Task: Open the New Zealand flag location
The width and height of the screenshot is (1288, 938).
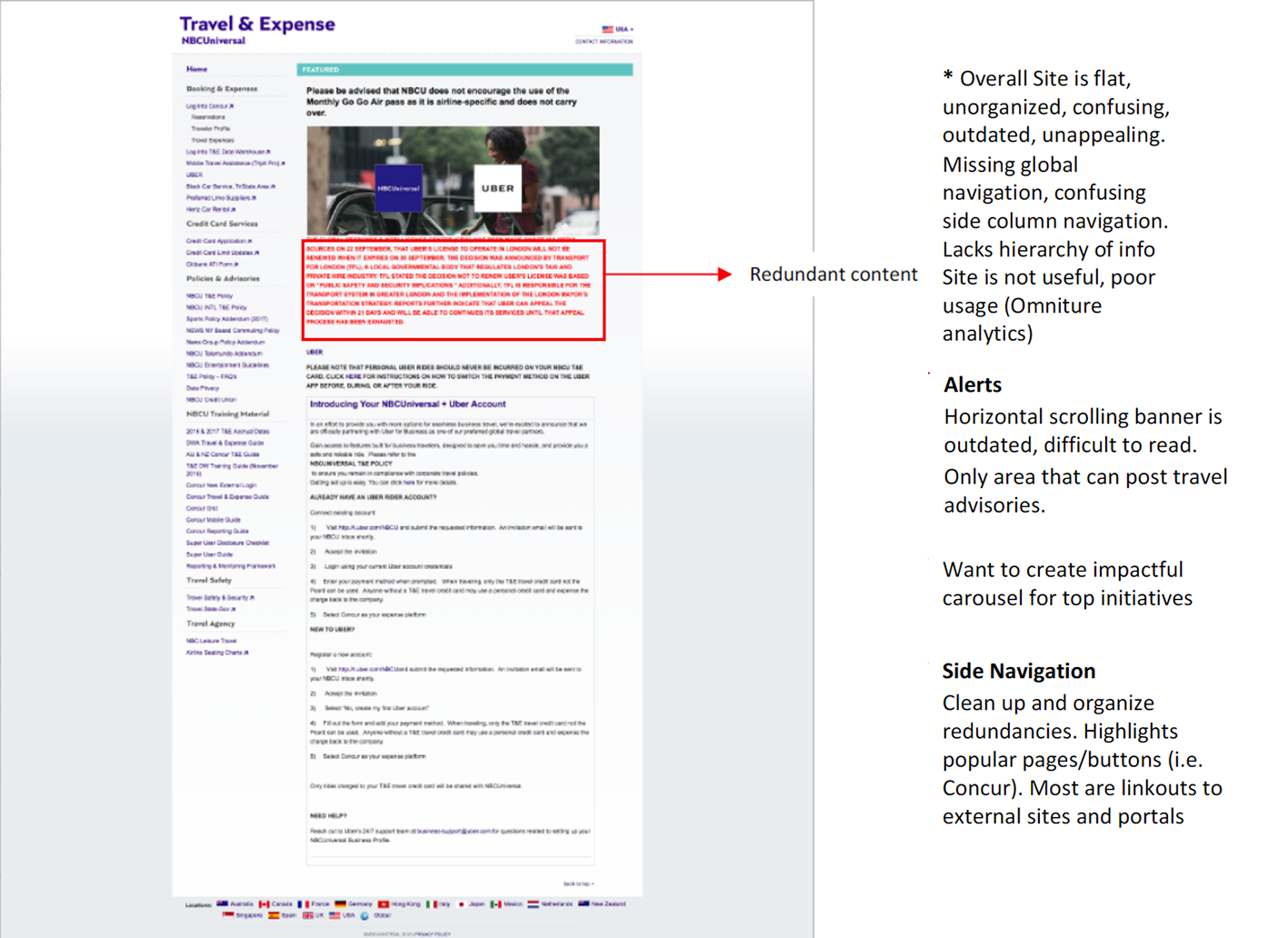Action: [x=602, y=904]
